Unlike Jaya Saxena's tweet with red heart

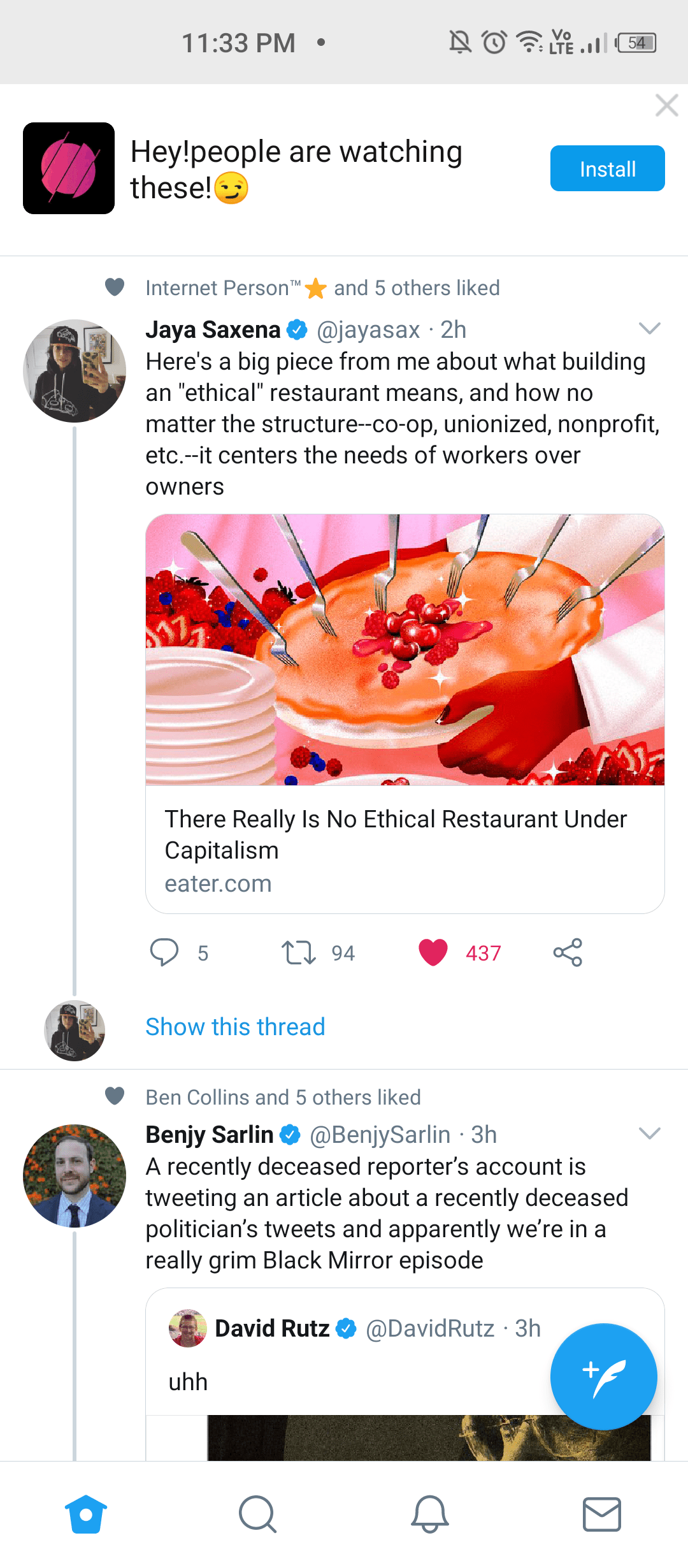(433, 953)
